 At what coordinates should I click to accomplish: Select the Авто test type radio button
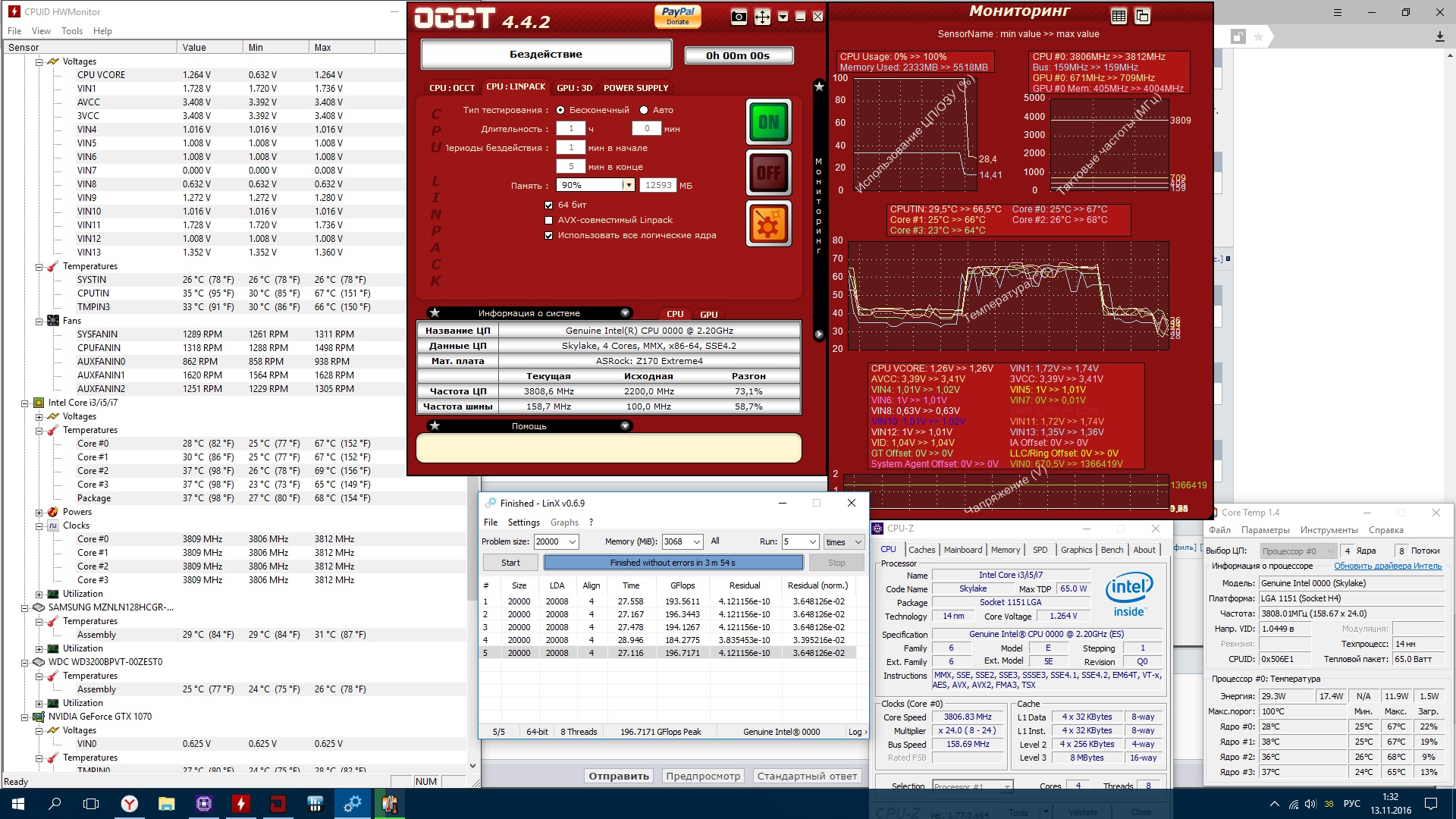(x=644, y=110)
